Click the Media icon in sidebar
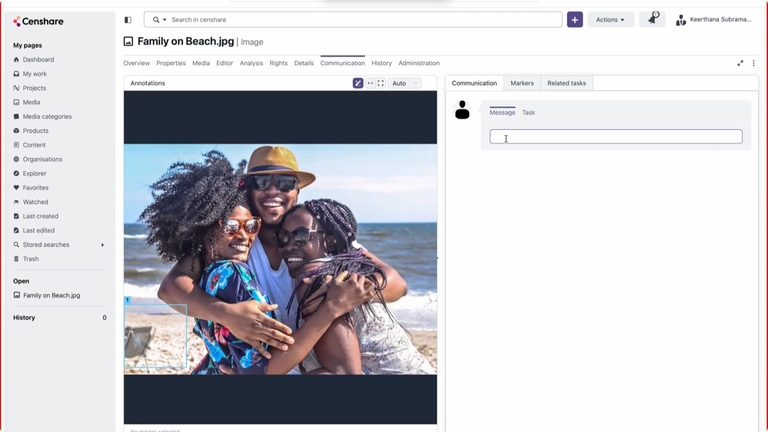Image resolution: width=768 pixels, height=432 pixels. click(16, 102)
